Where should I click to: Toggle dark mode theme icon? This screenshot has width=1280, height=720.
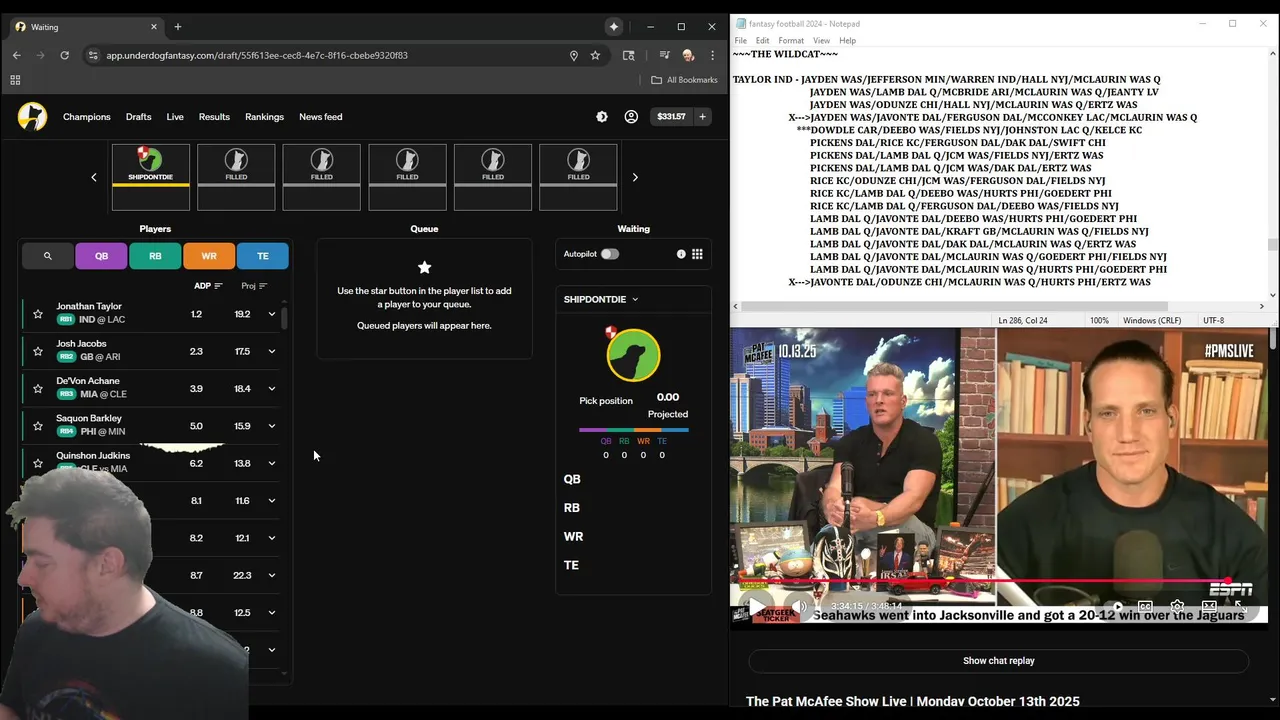(601, 117)
